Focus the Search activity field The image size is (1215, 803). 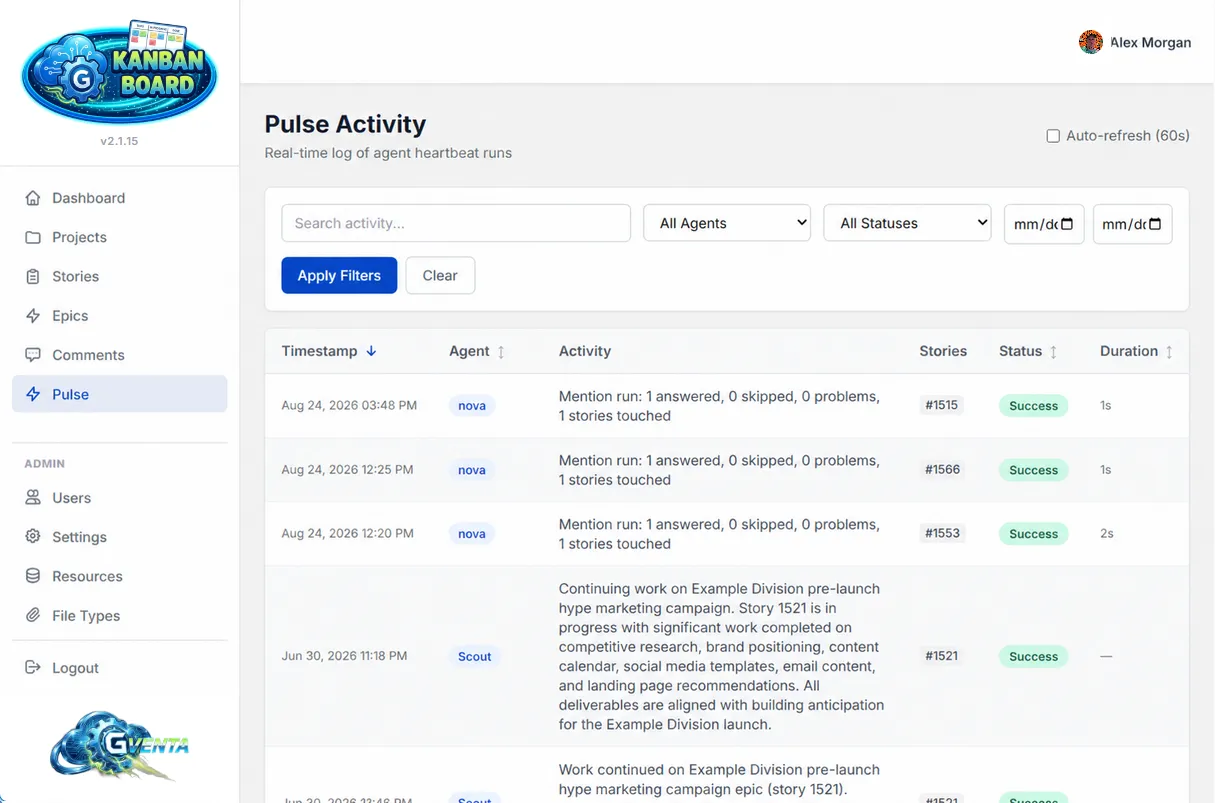pos(456,223)
